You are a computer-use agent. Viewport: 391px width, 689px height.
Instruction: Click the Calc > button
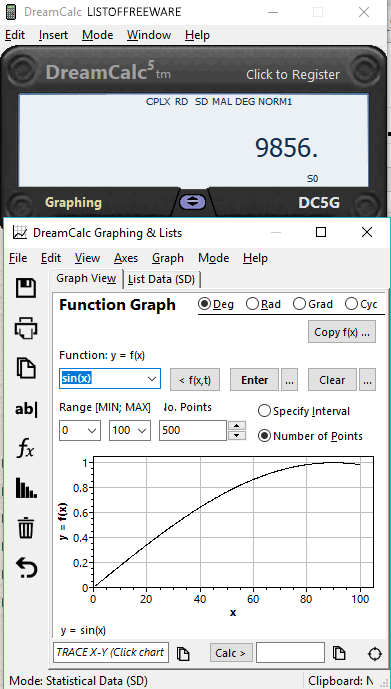tap(231, 653)
